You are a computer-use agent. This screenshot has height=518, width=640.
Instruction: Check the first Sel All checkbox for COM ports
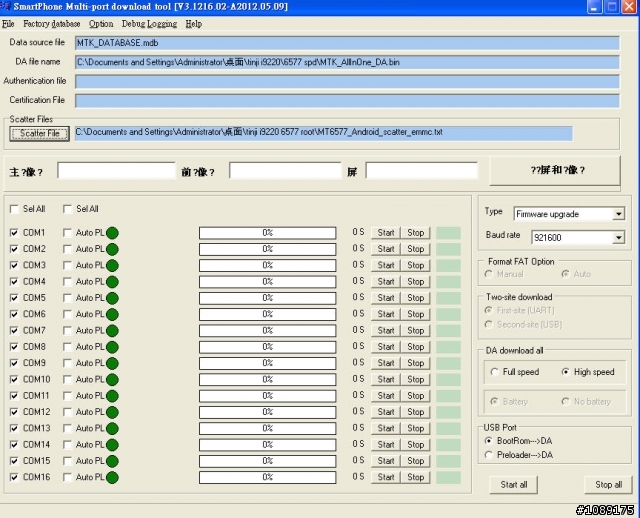click(14, 209)
